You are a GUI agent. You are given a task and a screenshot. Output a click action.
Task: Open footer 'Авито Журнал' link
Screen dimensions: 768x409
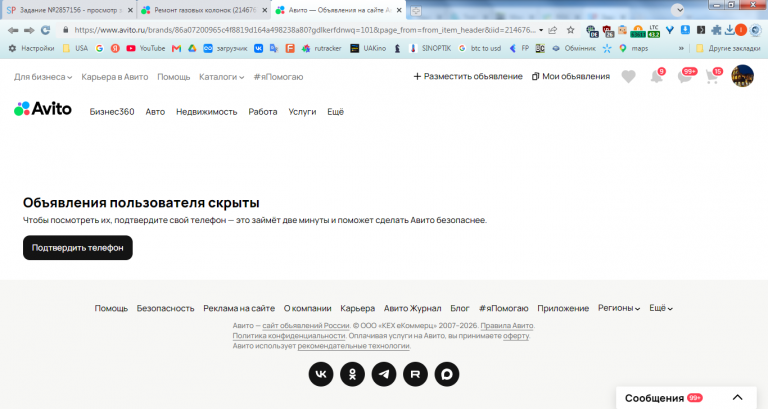pos(412,308)
